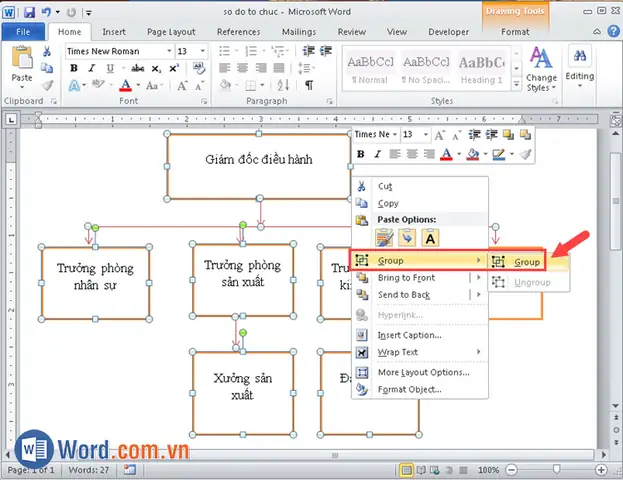Click the Save icon in quick access toolbar
This screenshot has height=480, width=623.
pos(29,12)
